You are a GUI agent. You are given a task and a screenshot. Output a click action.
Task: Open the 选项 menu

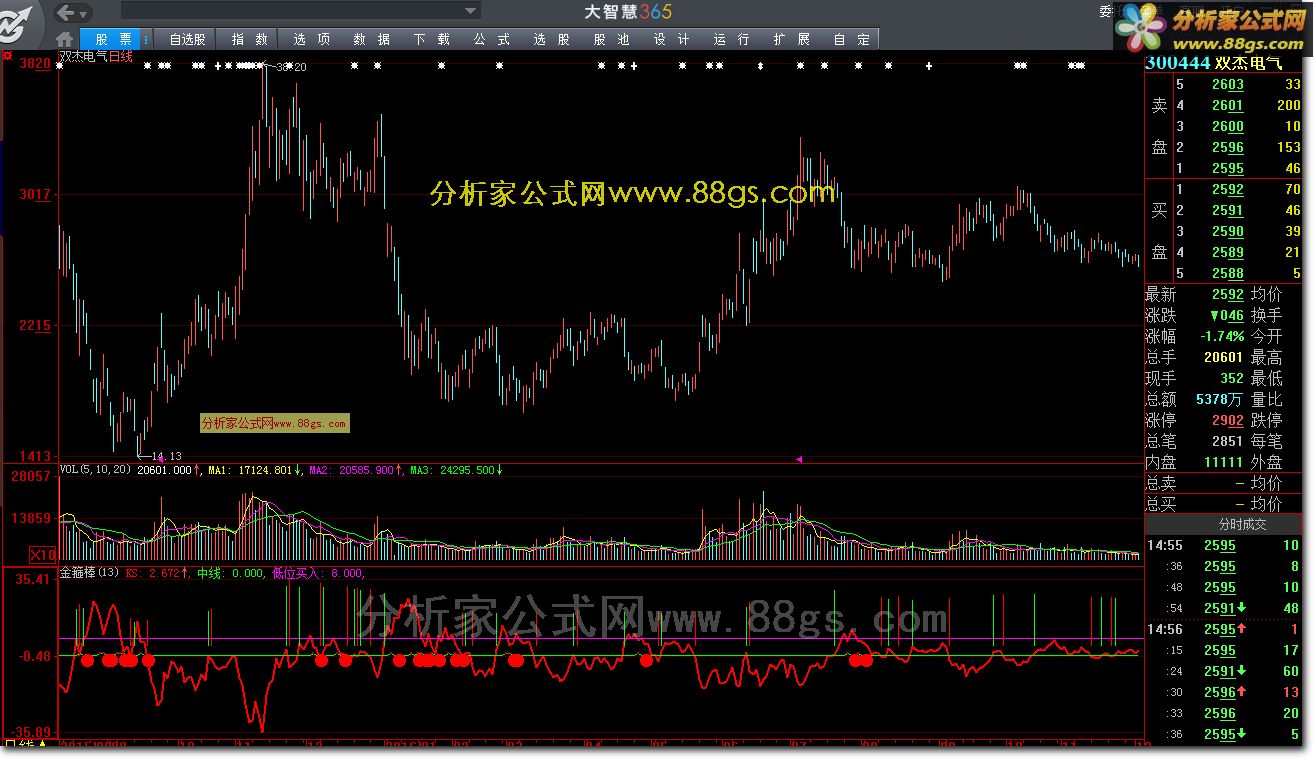click(x=311, y=39)
